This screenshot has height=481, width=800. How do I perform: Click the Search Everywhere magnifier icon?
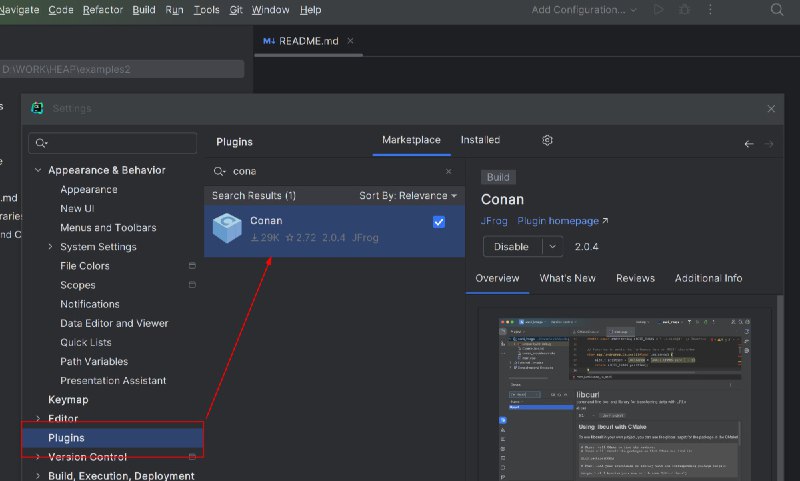click(x=777, y=10)
